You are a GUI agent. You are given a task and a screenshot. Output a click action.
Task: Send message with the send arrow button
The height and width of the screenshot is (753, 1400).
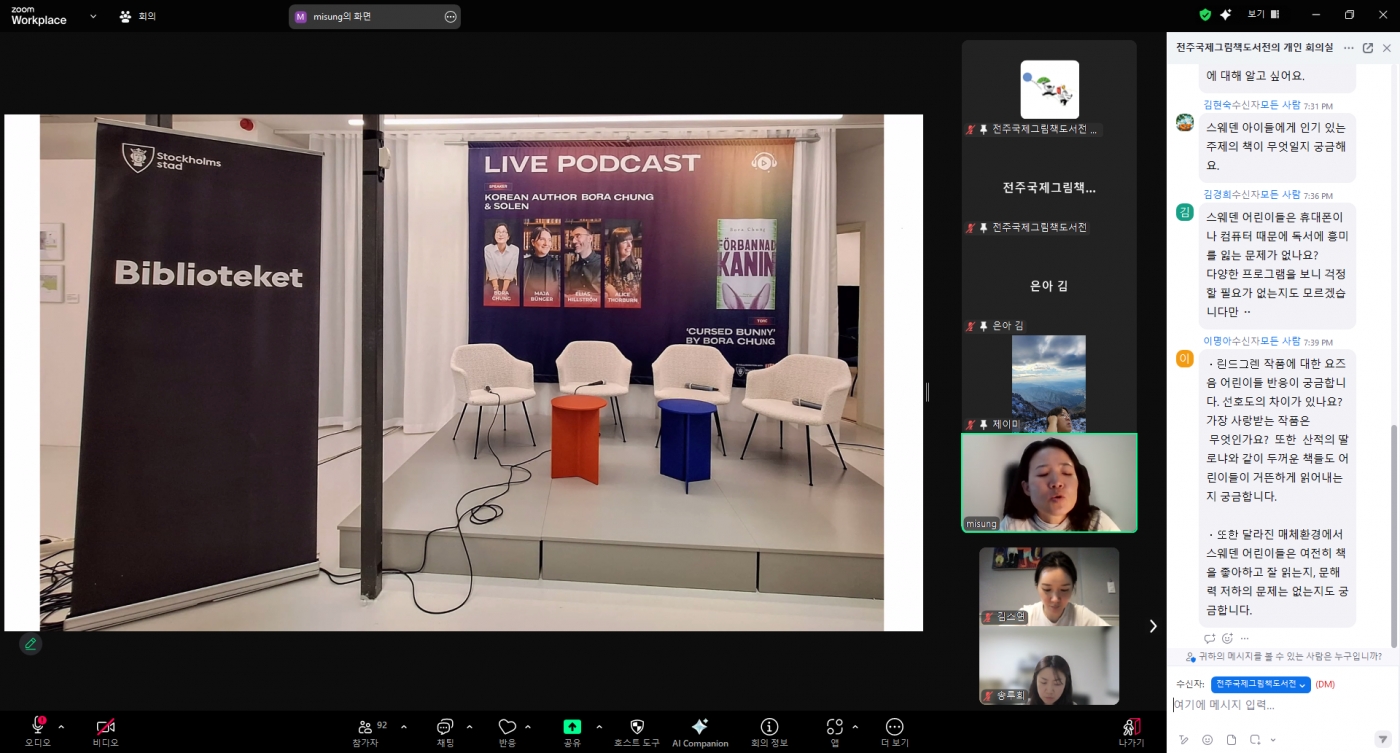point(1383,739)
